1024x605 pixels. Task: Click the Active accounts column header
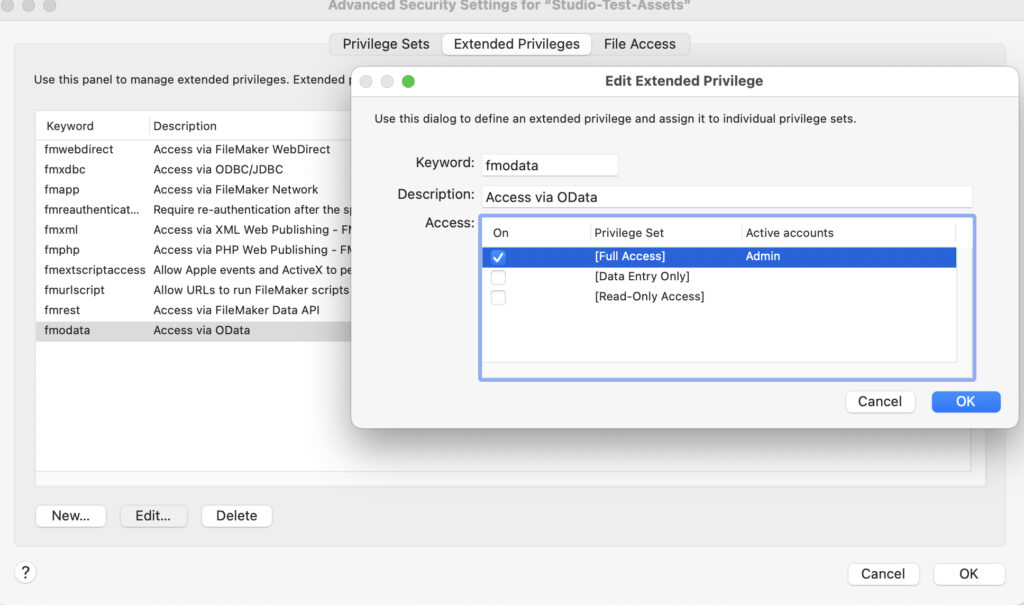(790, 233)
